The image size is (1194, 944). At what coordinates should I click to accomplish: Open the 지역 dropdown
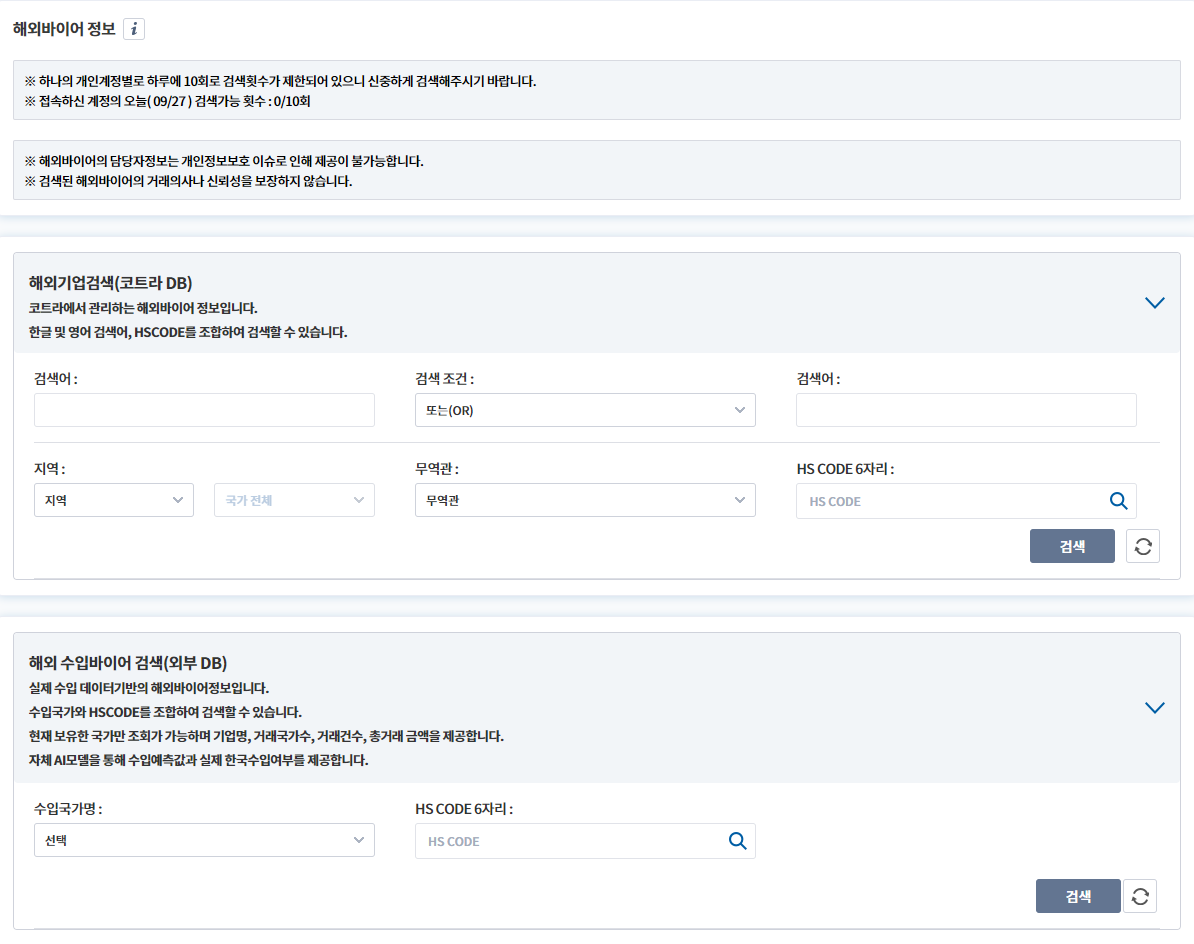tap(113, 500)
